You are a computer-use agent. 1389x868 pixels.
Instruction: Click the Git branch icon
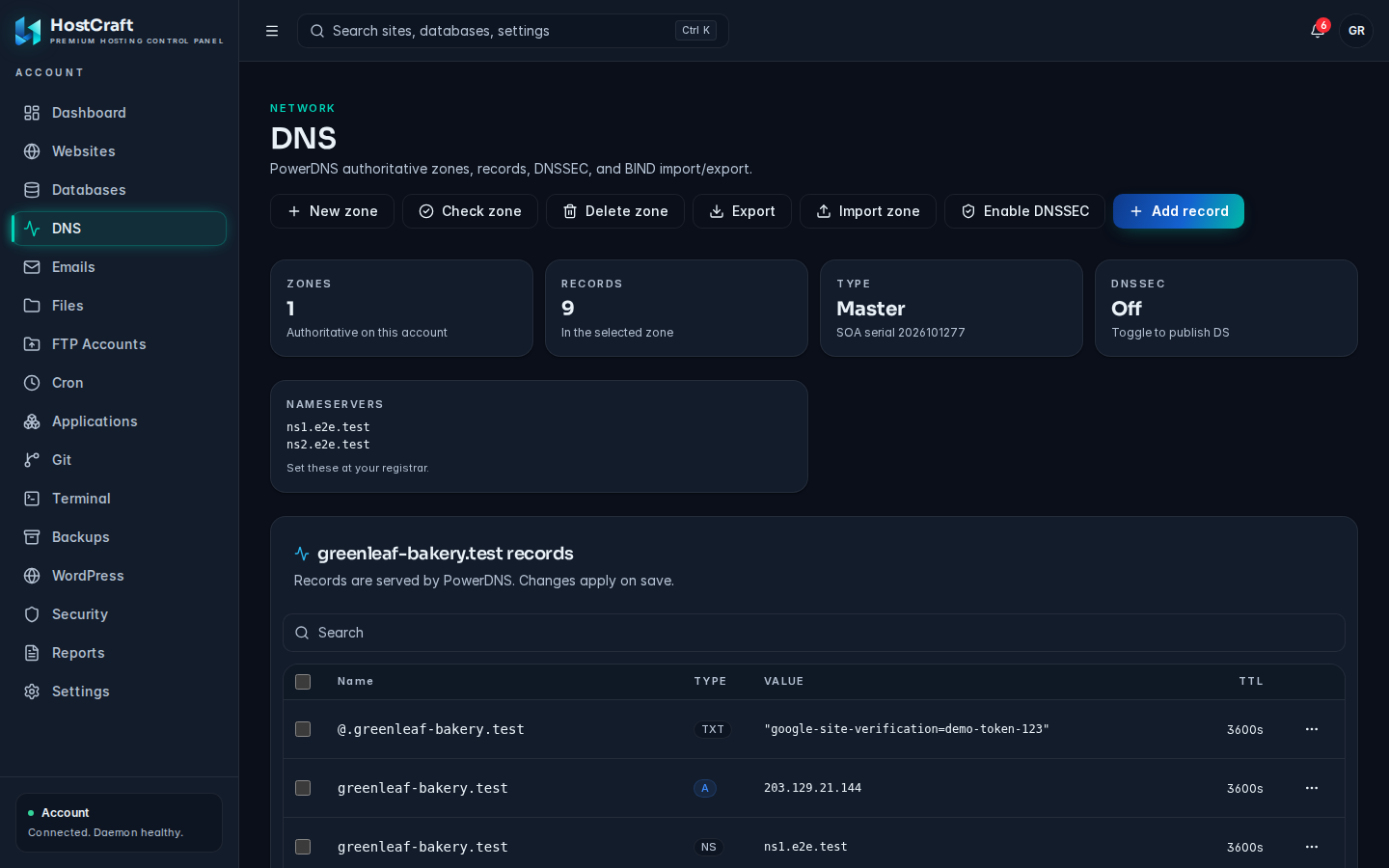coord(32,460)
